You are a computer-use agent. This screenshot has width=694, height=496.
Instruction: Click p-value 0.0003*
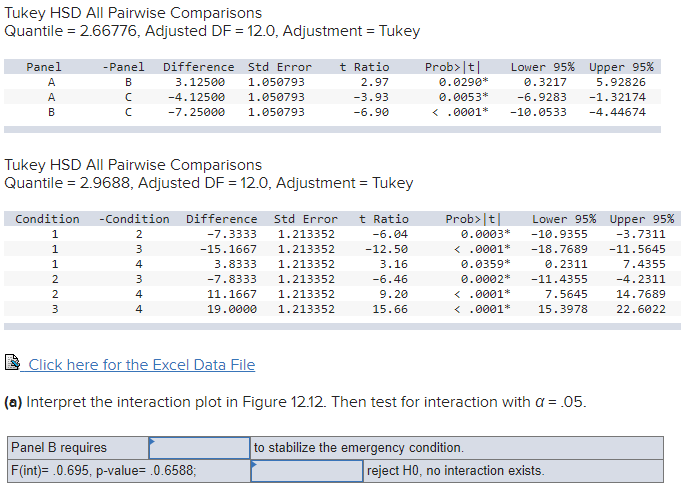(x=485, y=234)
